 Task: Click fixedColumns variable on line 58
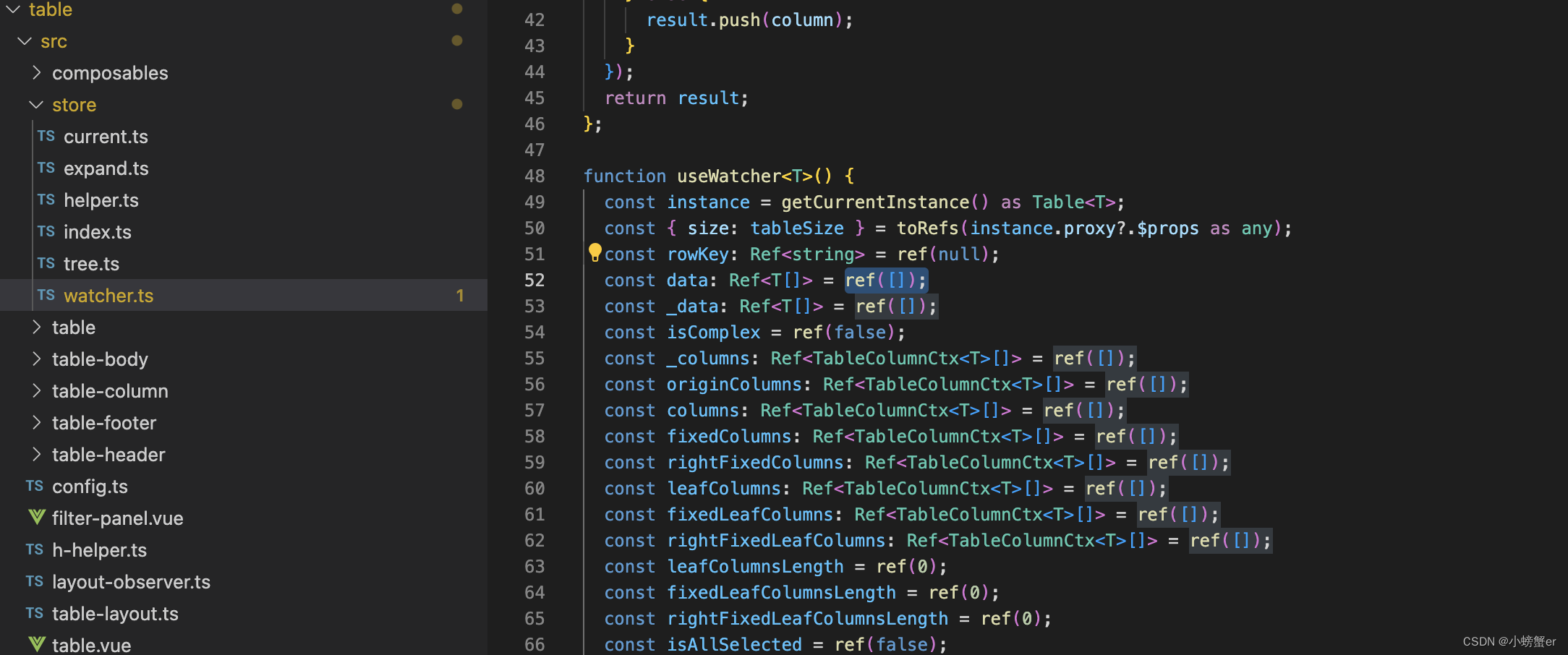coord(729,436)
